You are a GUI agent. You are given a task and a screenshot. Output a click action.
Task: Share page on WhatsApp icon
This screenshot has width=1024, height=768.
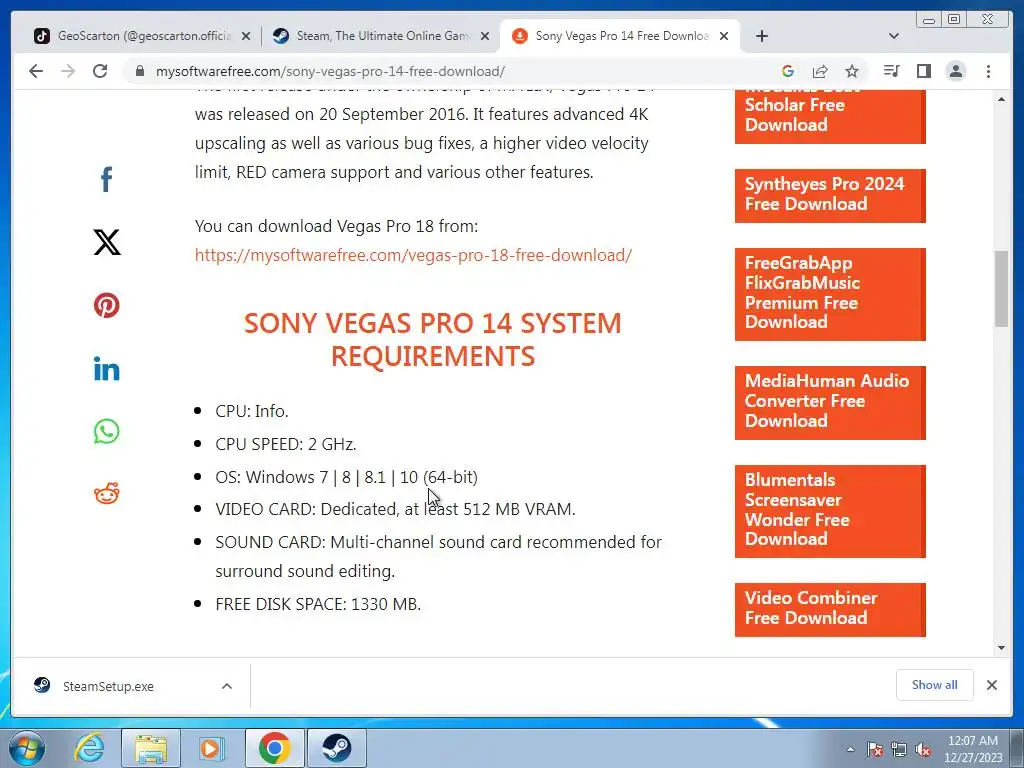tap(106, 431)
